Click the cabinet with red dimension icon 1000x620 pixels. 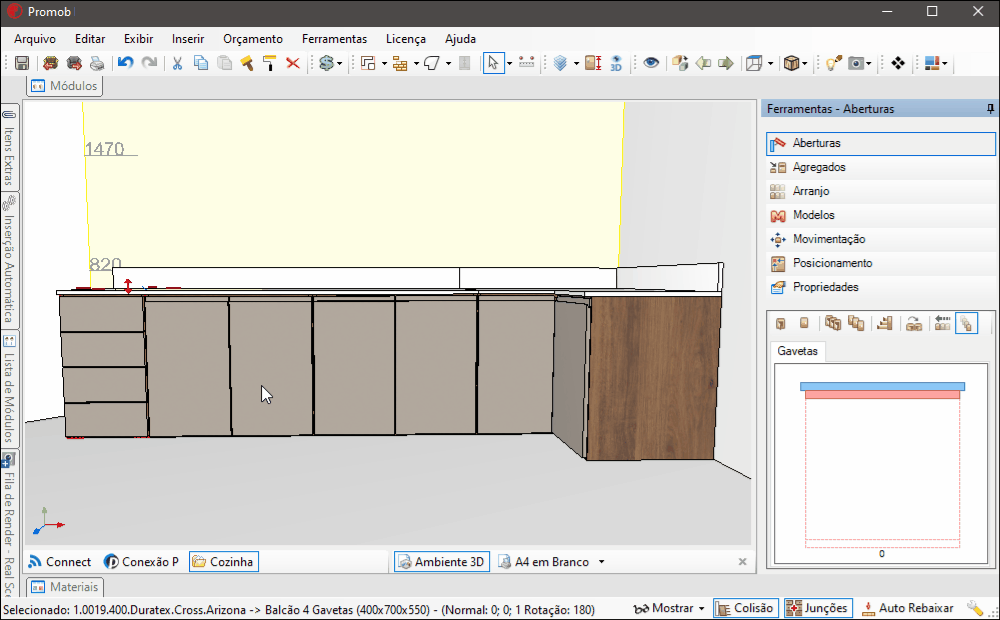pos(593,63)
